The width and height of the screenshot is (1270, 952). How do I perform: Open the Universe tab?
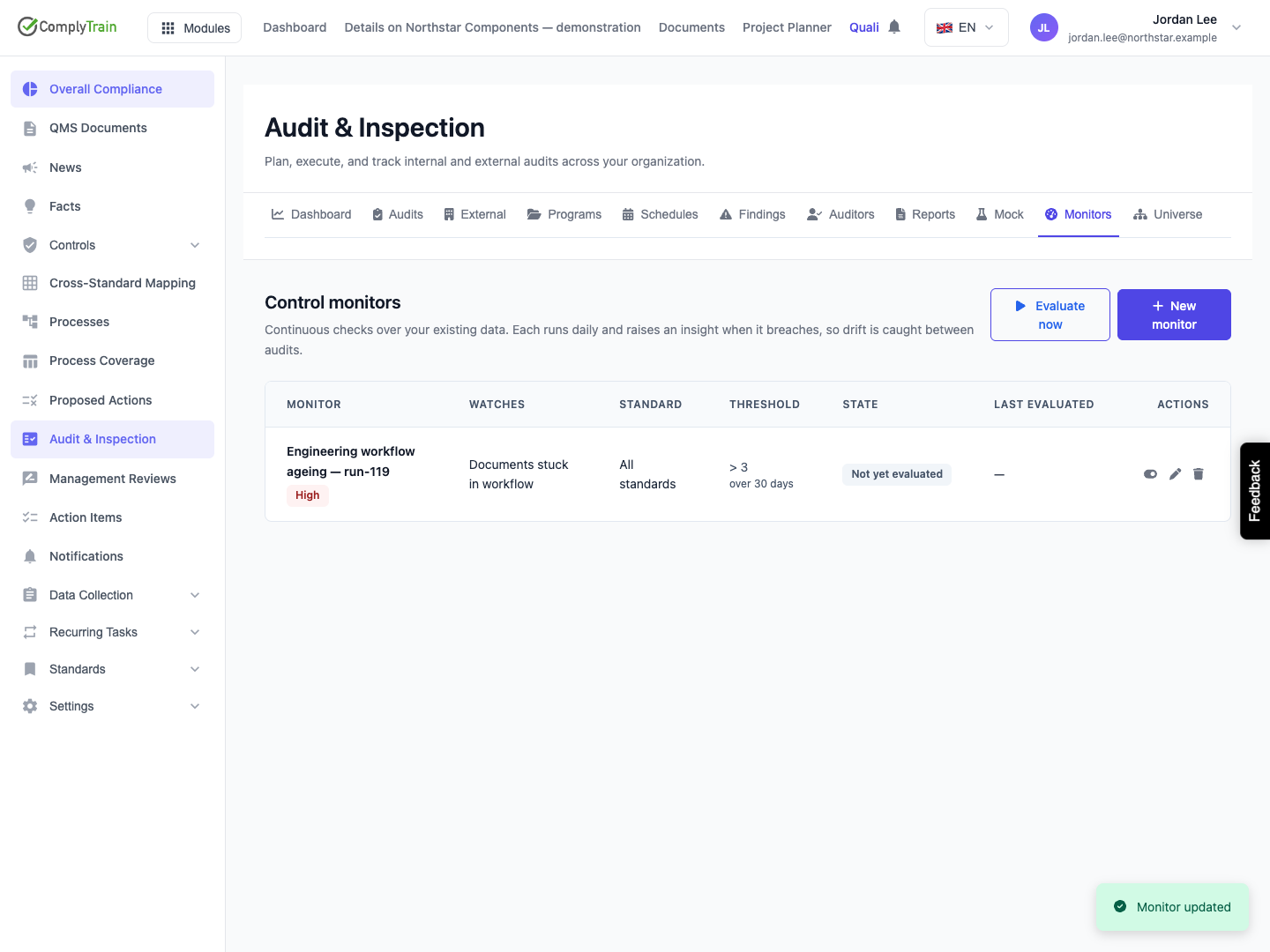click(1168, 214)
